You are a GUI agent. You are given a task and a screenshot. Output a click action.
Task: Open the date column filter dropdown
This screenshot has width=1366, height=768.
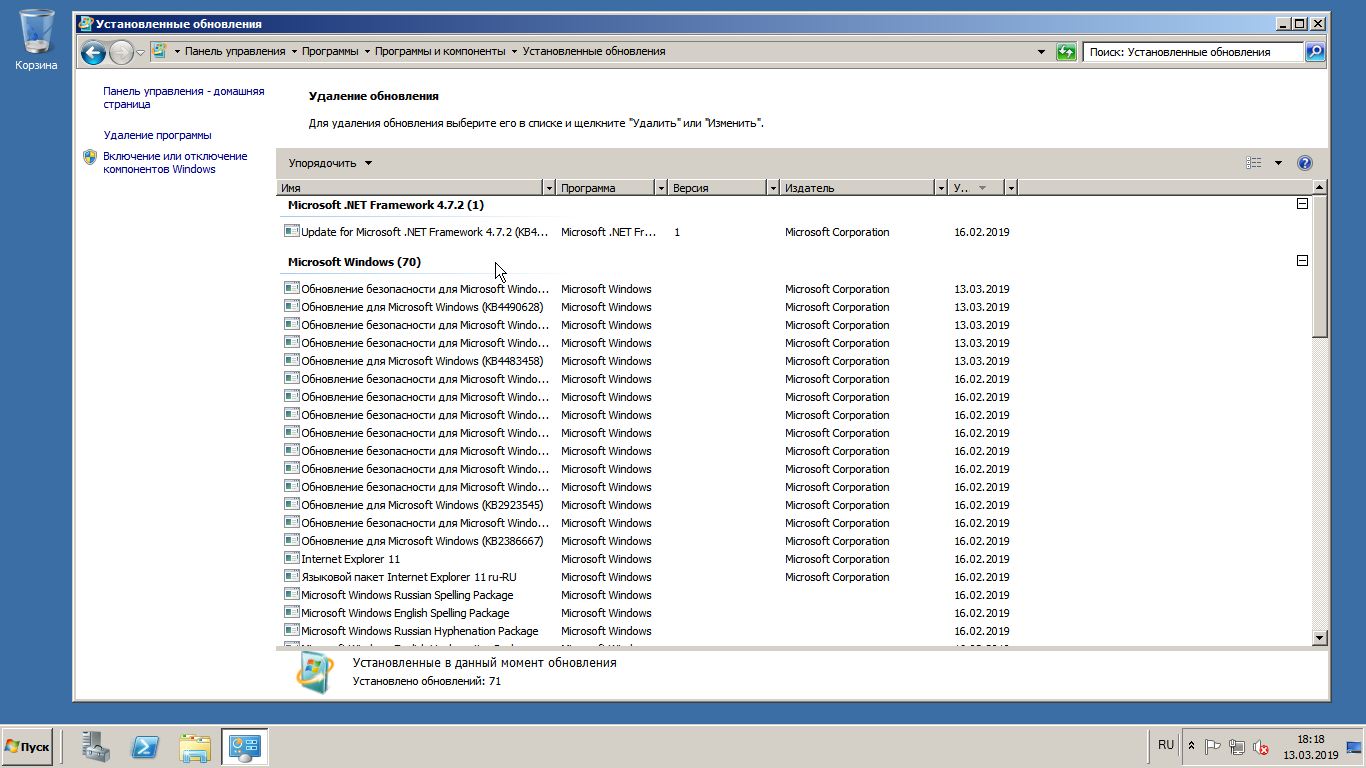1011,188
